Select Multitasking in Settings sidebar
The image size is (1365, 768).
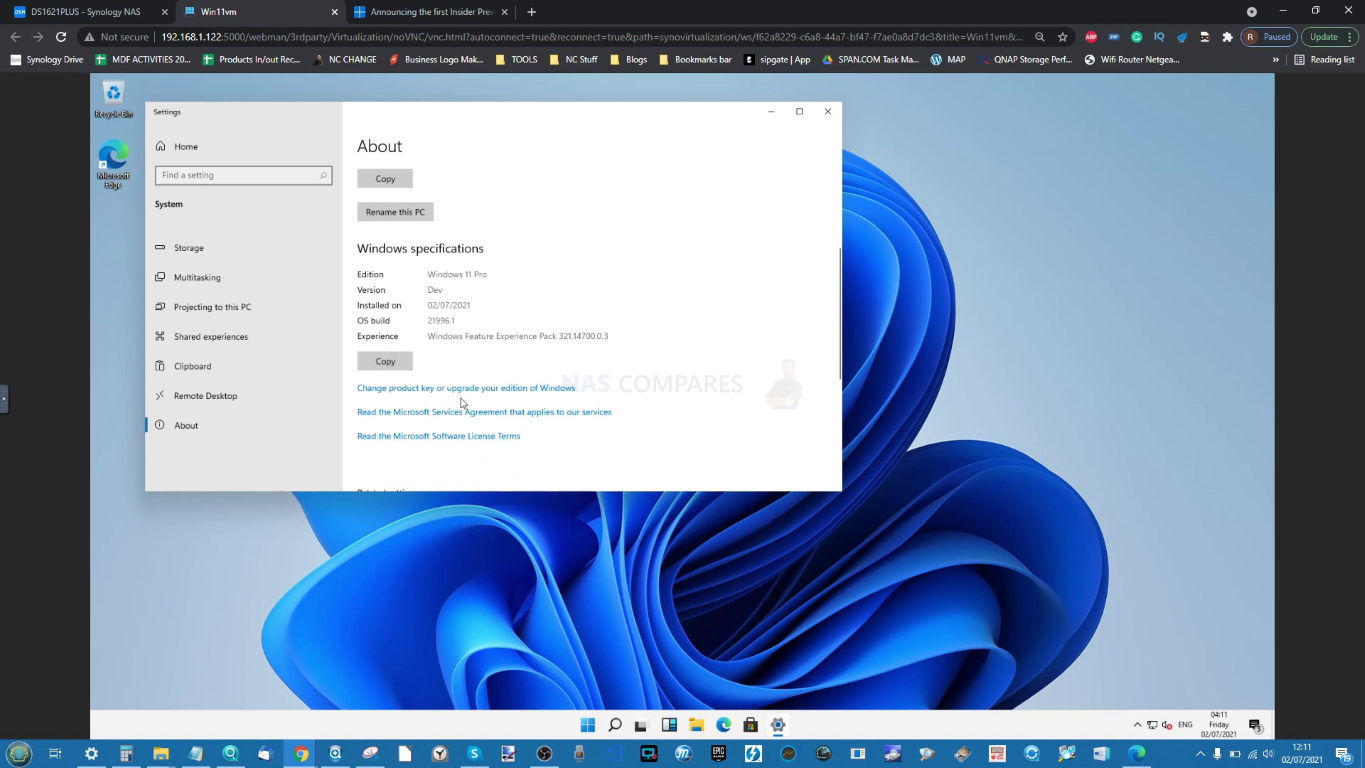pos(197,277)
